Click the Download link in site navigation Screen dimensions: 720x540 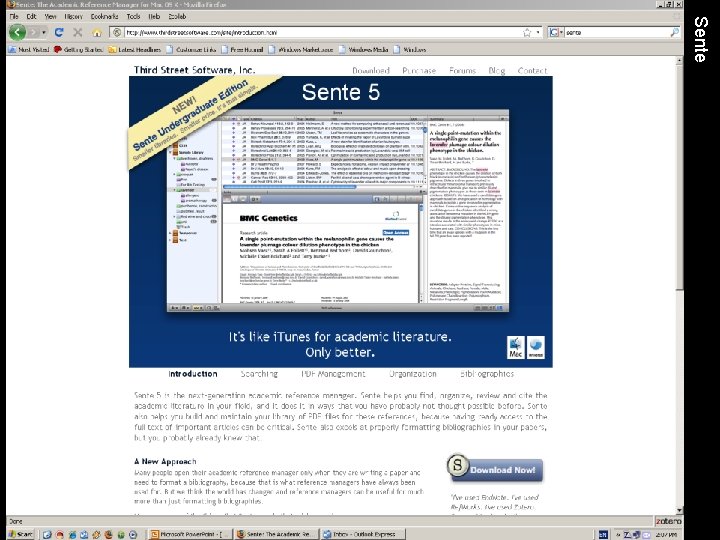(371, 71)
